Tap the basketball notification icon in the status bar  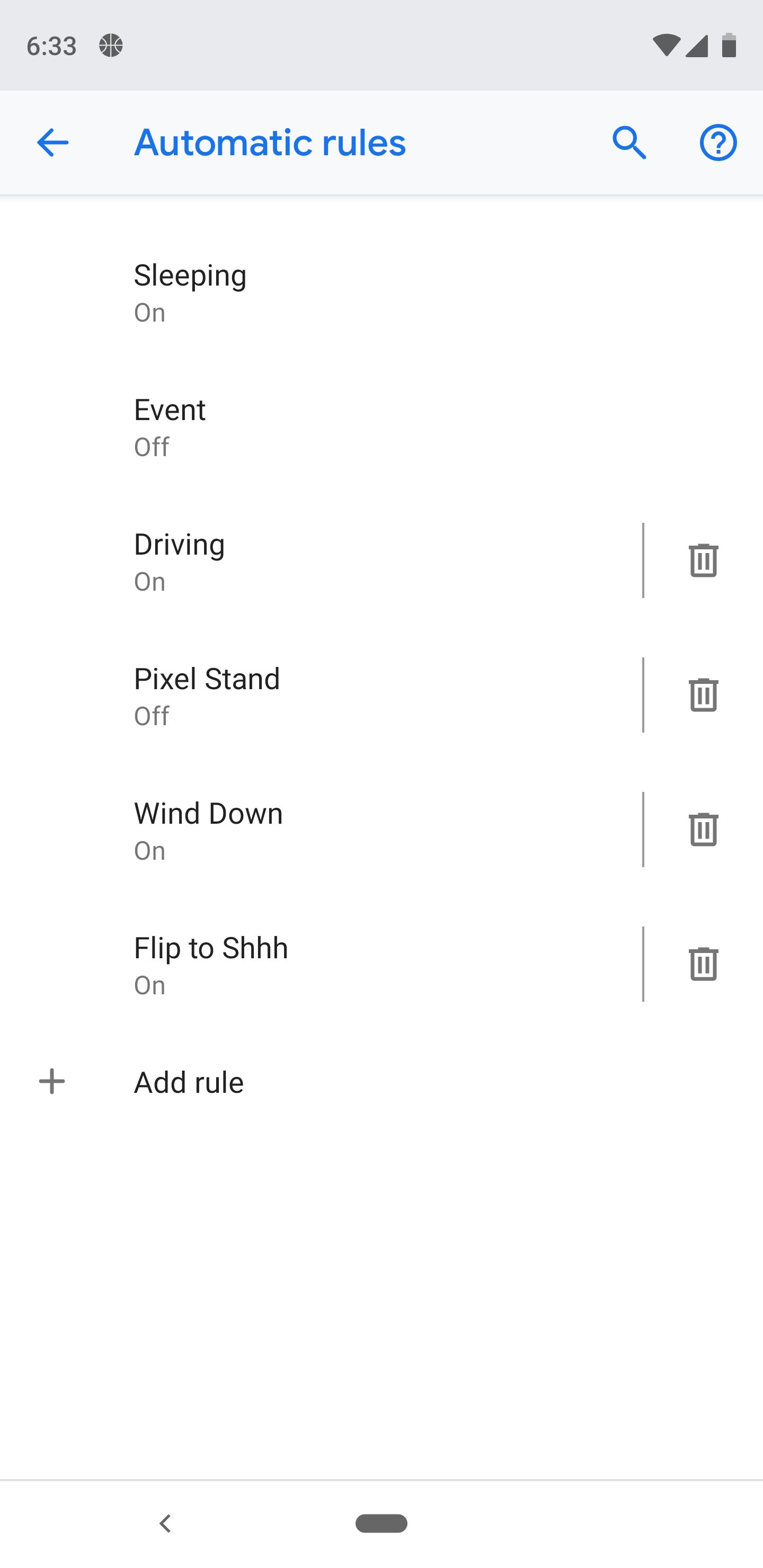pos(111,45)
